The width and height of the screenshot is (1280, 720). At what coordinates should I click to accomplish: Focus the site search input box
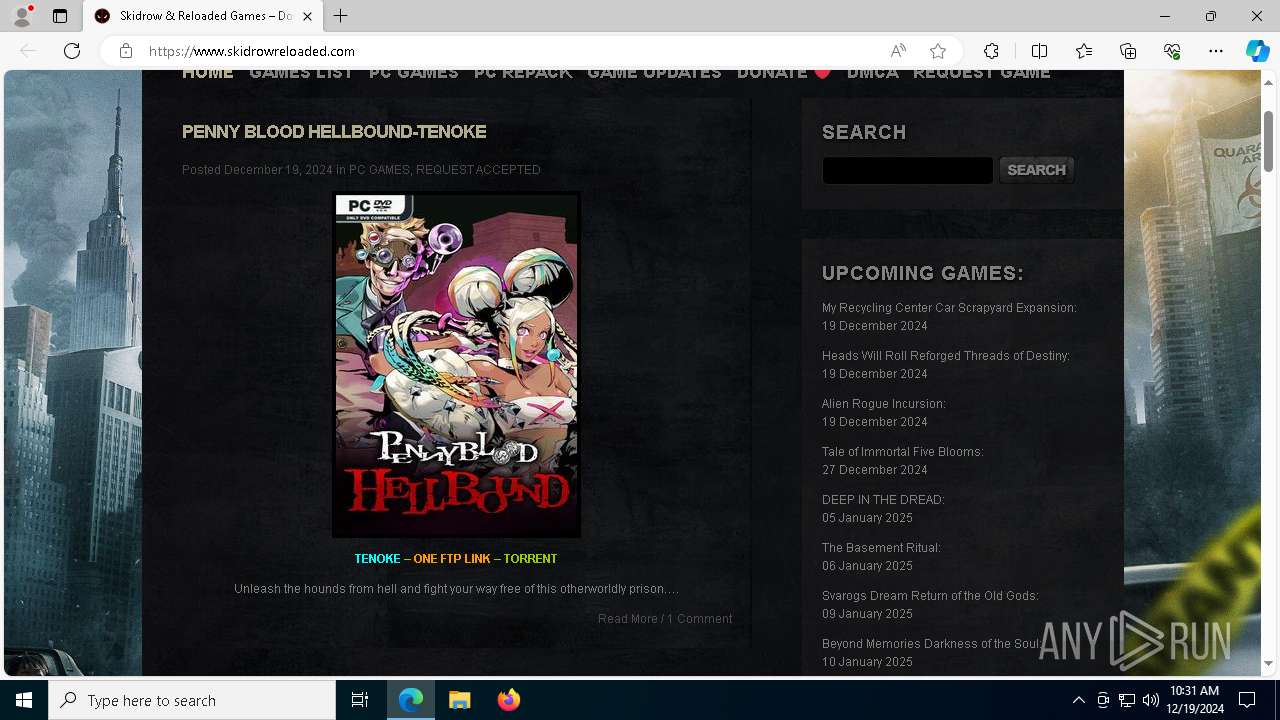coord(907,170)
